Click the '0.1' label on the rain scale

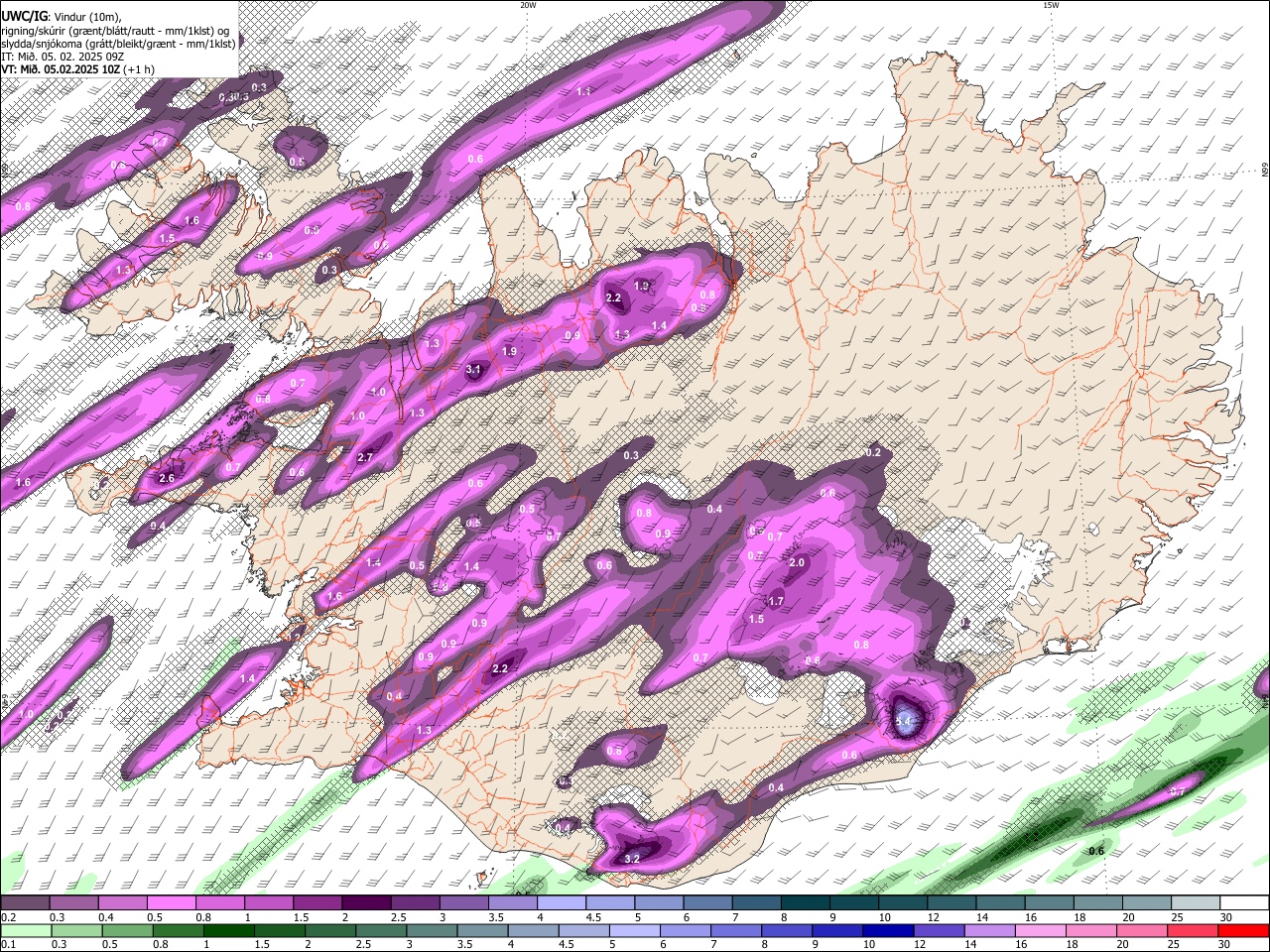7,945
